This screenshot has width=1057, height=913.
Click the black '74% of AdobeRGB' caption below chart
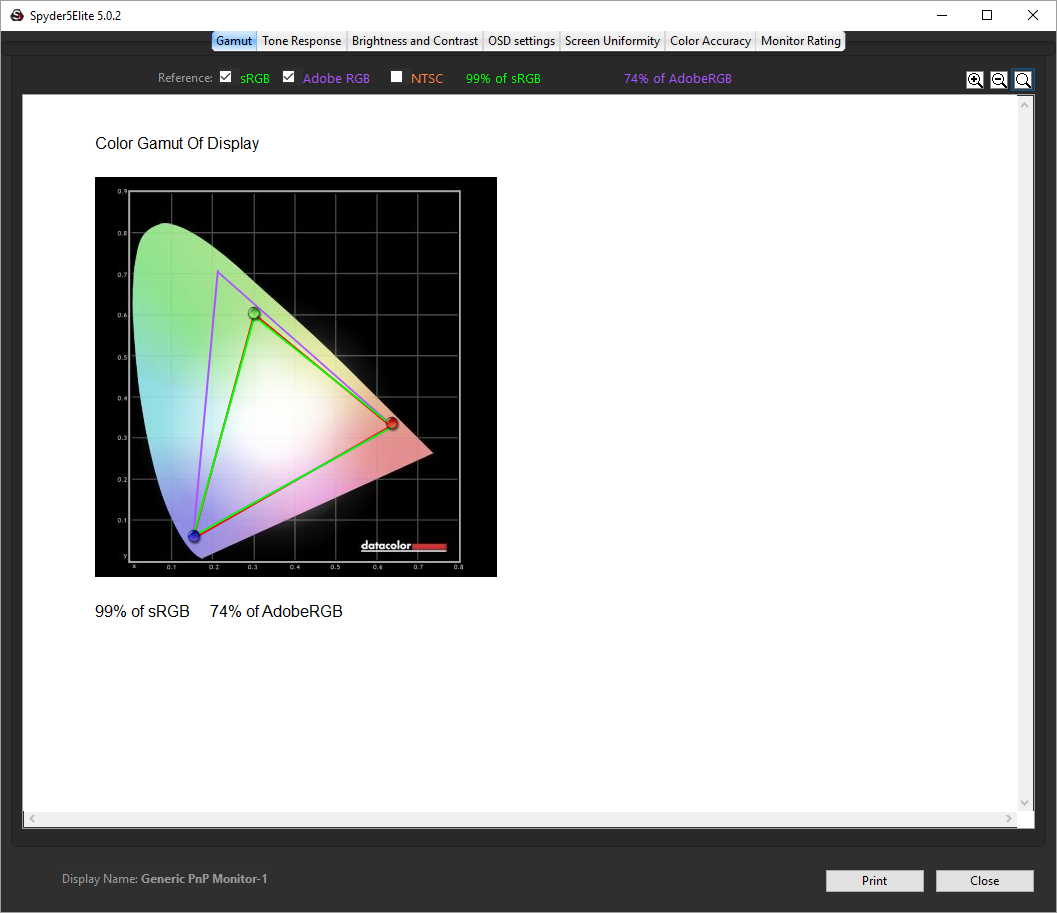(x=276, y=611)
